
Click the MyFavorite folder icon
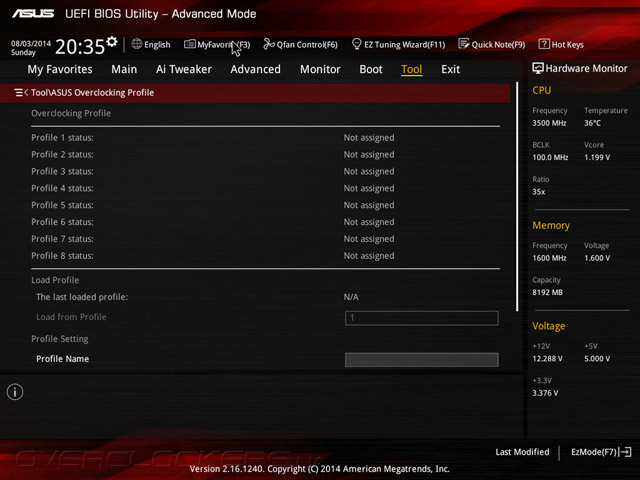(x=189, y=44)
